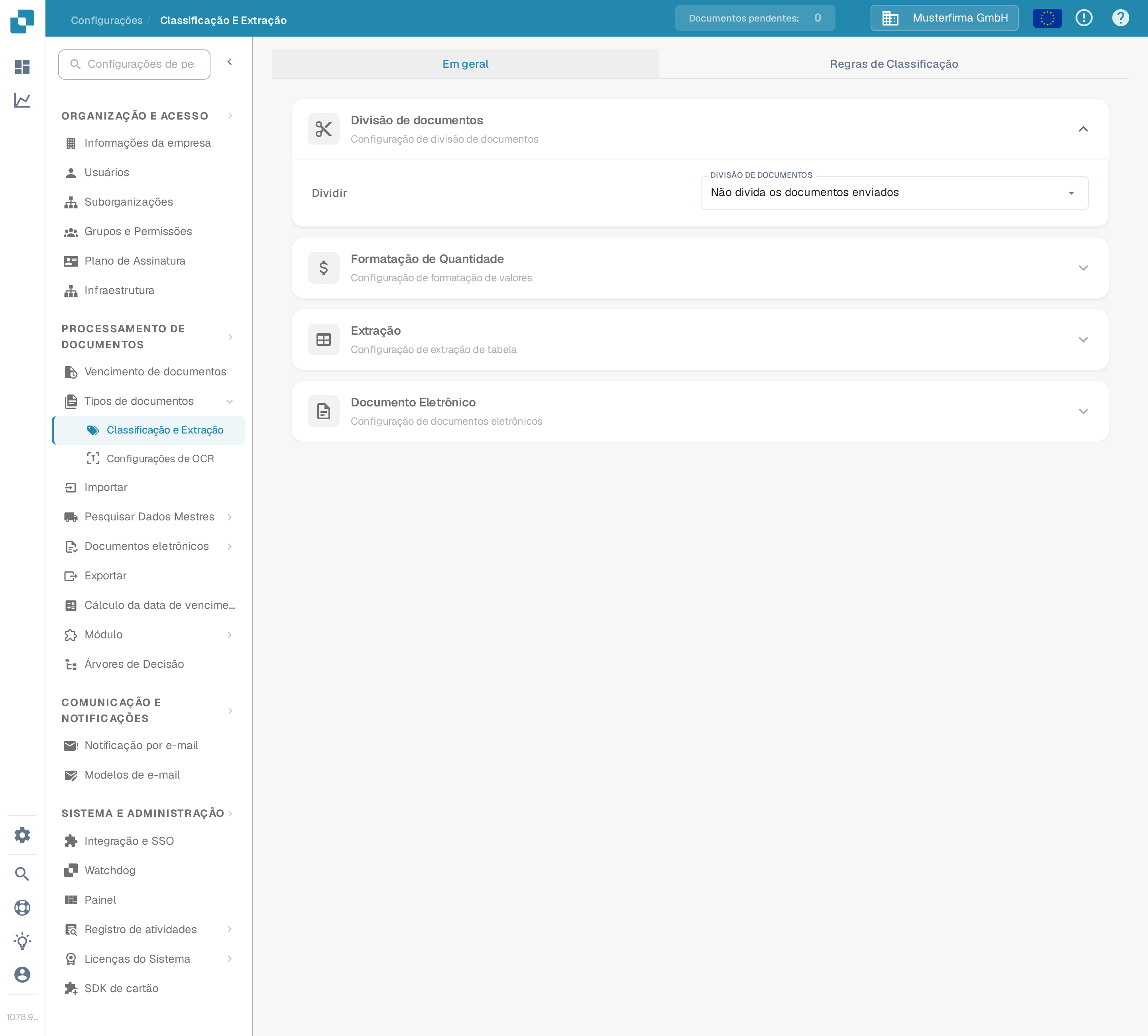
Task: Expand Pesquisar Dados Mestres submenu
Action: click(230, 517)
